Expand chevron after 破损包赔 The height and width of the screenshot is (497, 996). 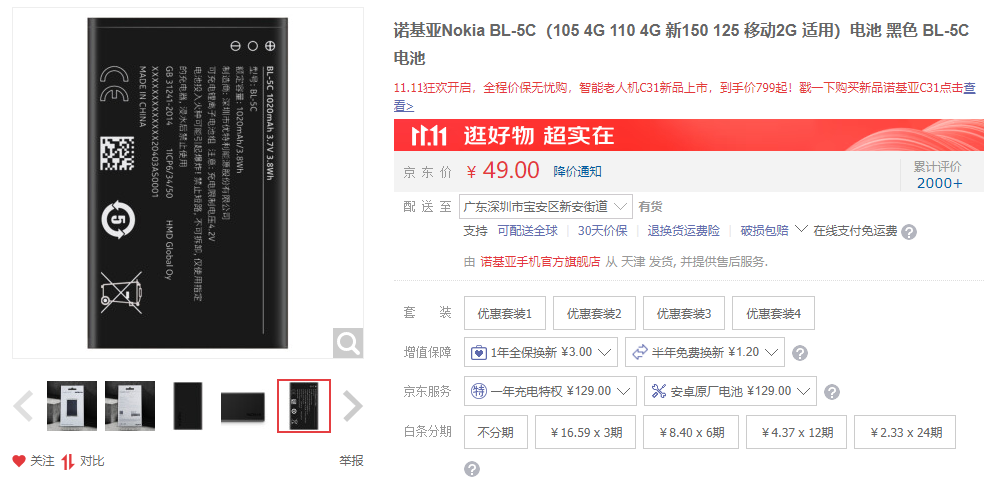801,229
